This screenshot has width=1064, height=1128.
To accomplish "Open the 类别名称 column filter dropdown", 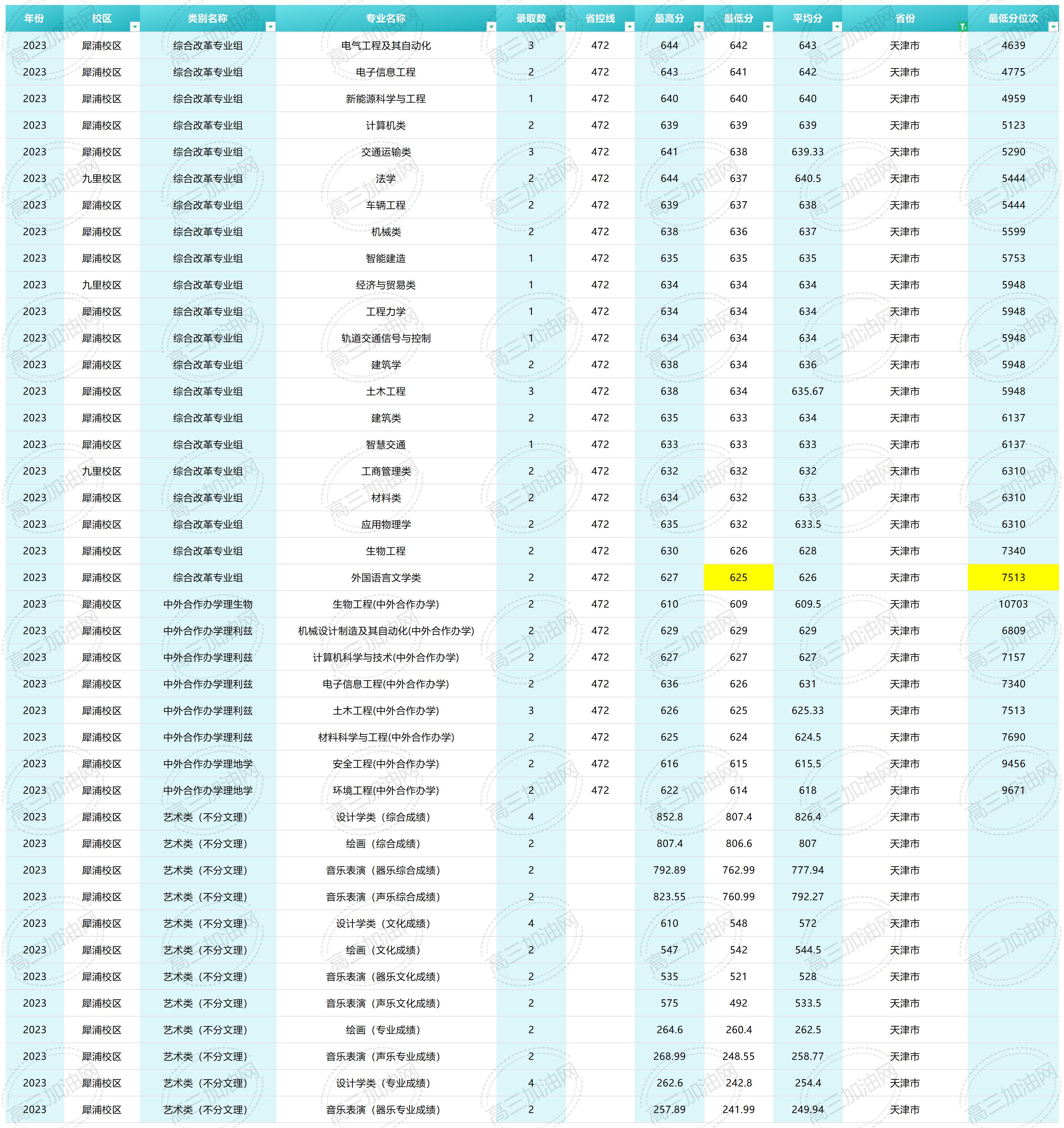I will [271, 27].
